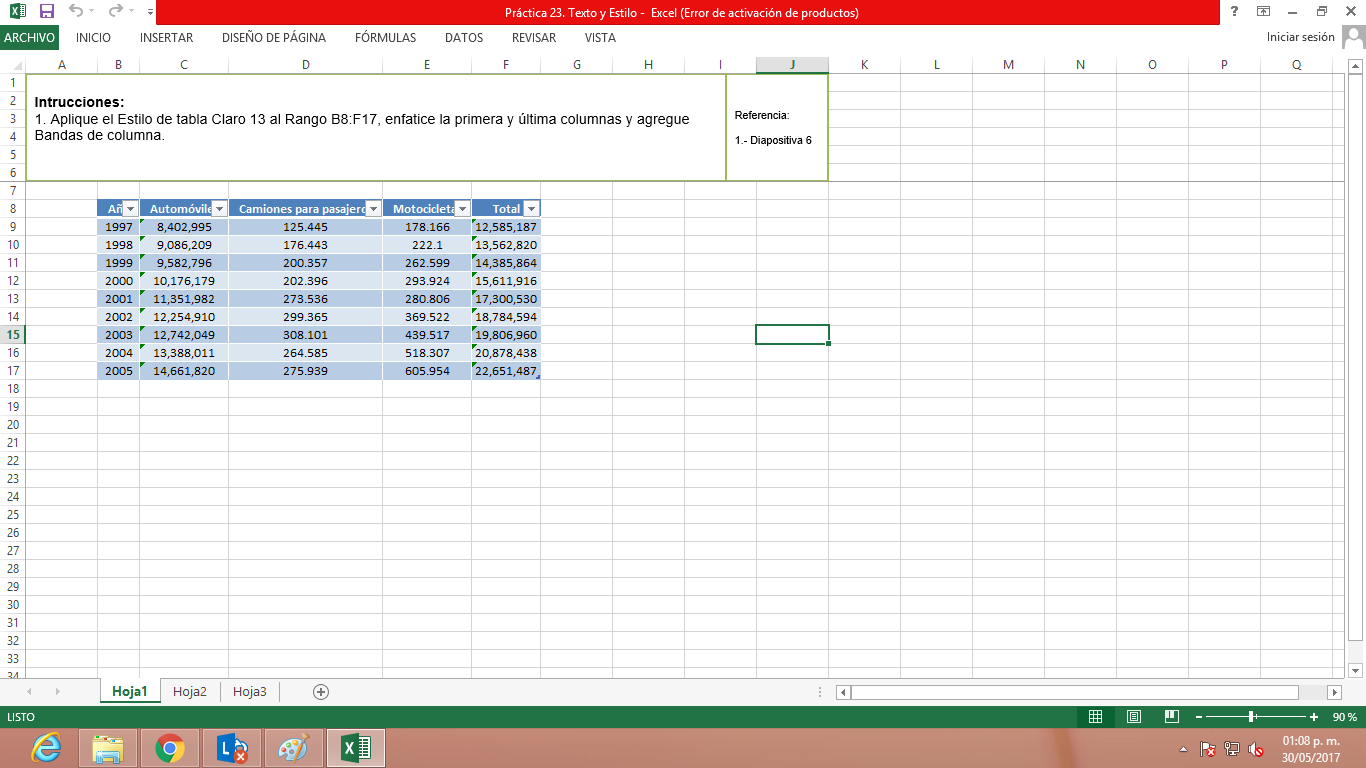Image resolution: width=1366 pixels, height=768 pixels.
Task: Select column K header
Action: click(x=864, y=65)
